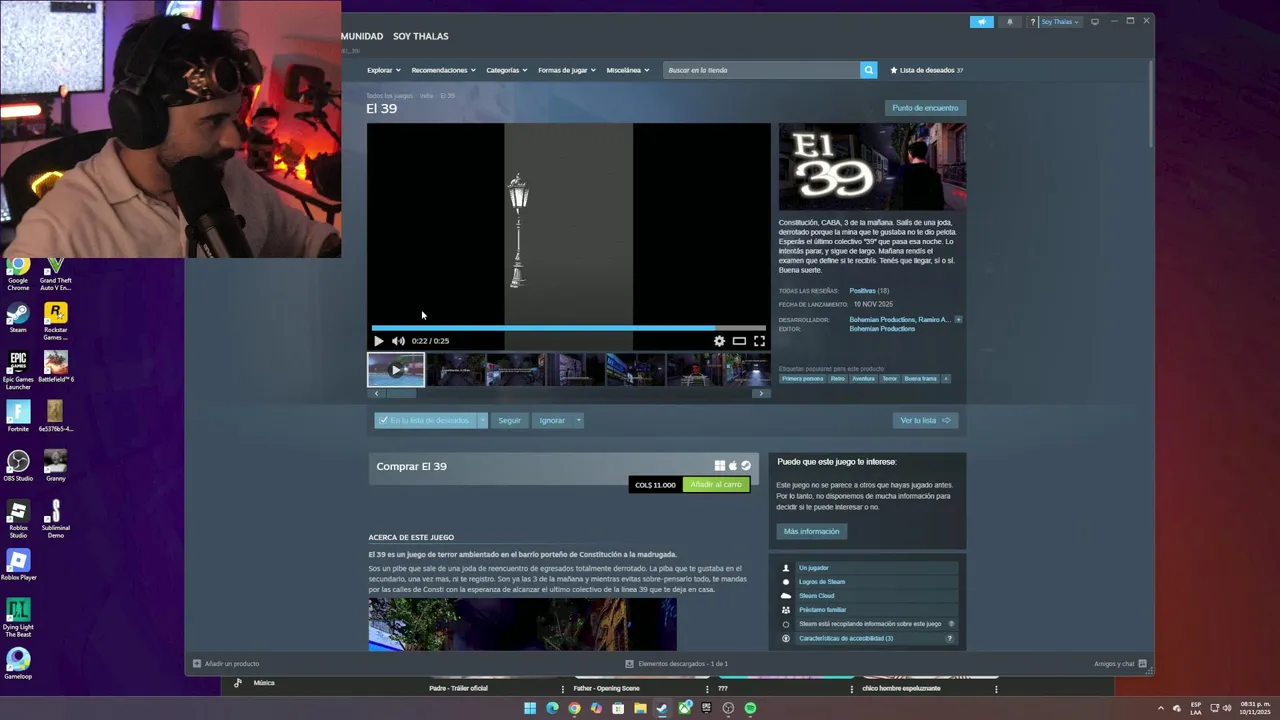This screenshot has width=1280, height=720.
Task: Open Epic Games Launcher desktop icon
Action: click(x=18, y=370)
